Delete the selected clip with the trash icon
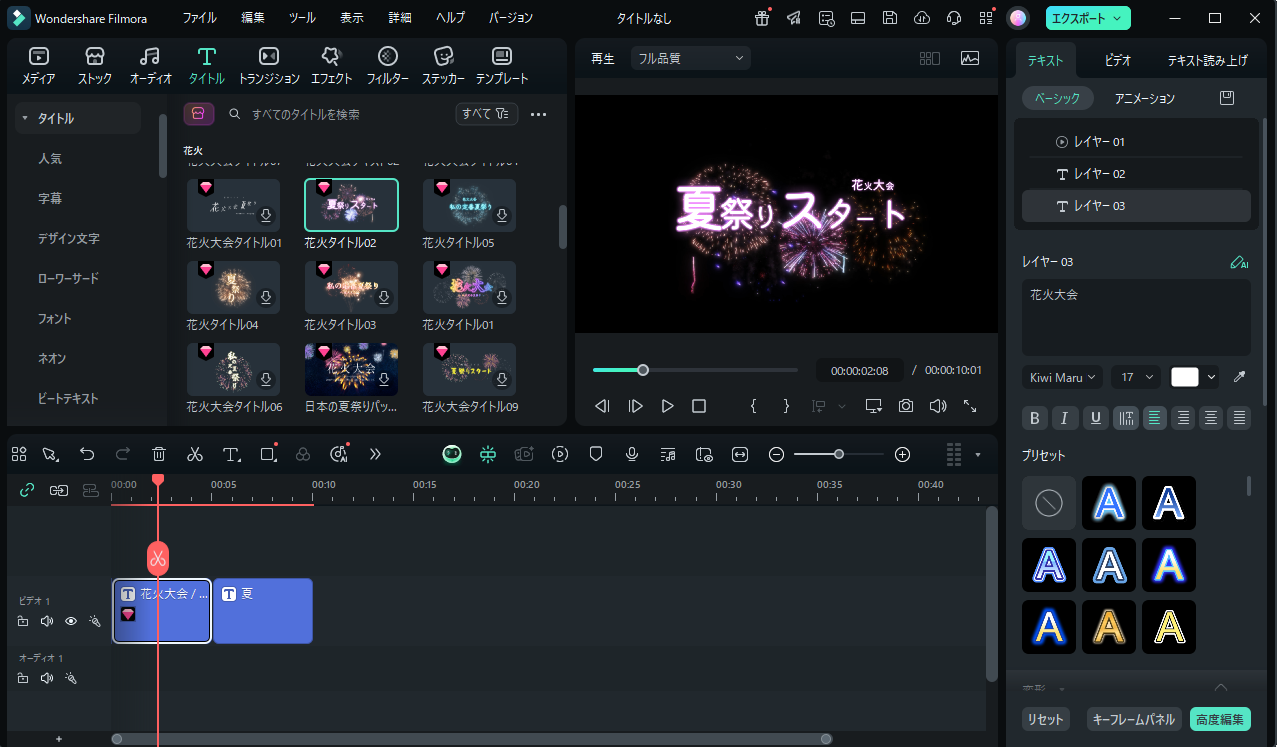The height and width of the screenshot is (747, 1277). pos(159,454)
